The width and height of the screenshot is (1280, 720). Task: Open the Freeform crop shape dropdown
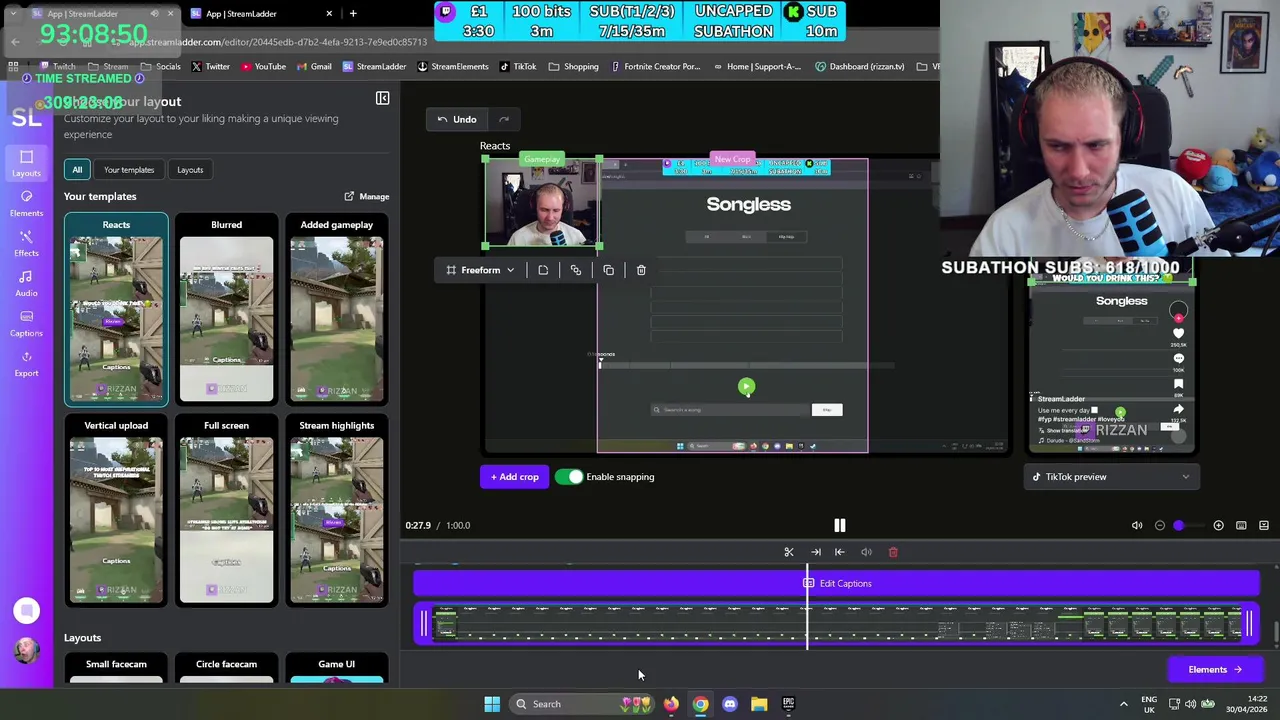pos(481,270)
